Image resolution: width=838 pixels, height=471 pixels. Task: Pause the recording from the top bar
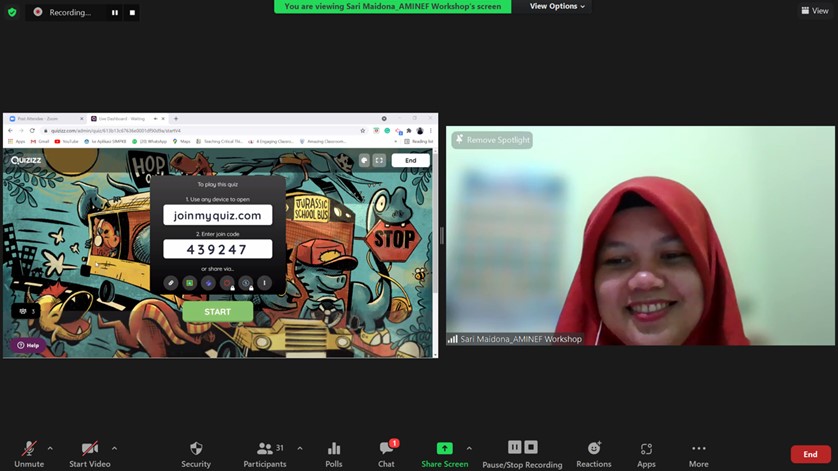[x=115, y=12]
